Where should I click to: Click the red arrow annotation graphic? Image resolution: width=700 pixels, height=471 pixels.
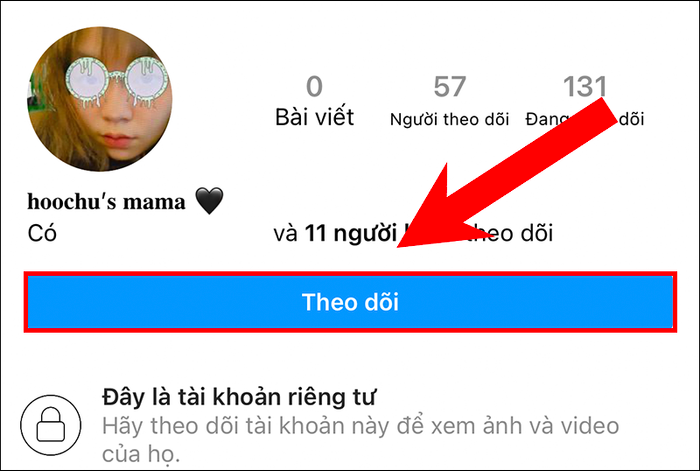tap(506, 173)
